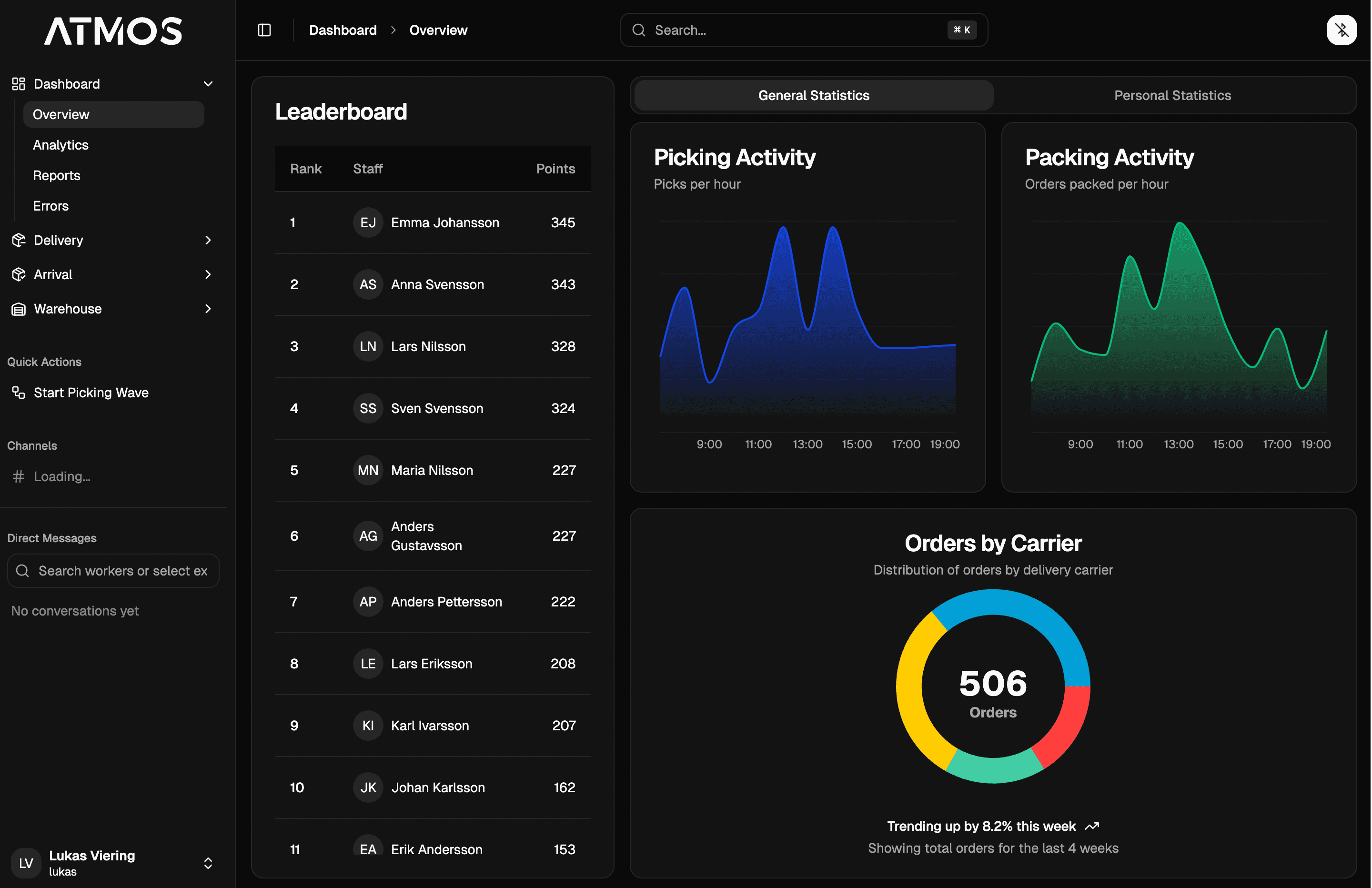The width and height of the screenshot is (1372, 888).
Task: Click the hash icon next to Loading channel
Action: [18, 476]
